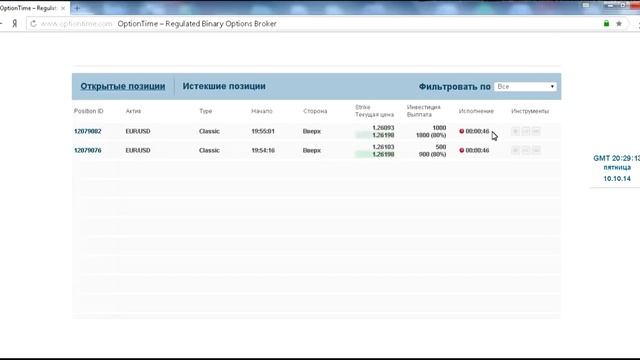Image resolution: width=640 pixels, height=360 pixels.
Task: Click 'Classic' type in row 12079076
Action: (x=209, y=150)
